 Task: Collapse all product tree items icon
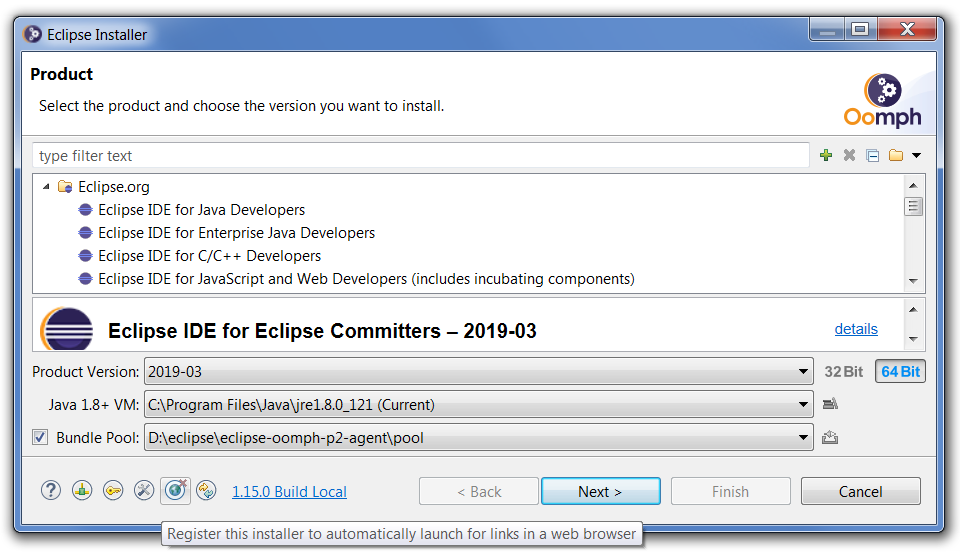pyautogui.click(x=872, y=155)
